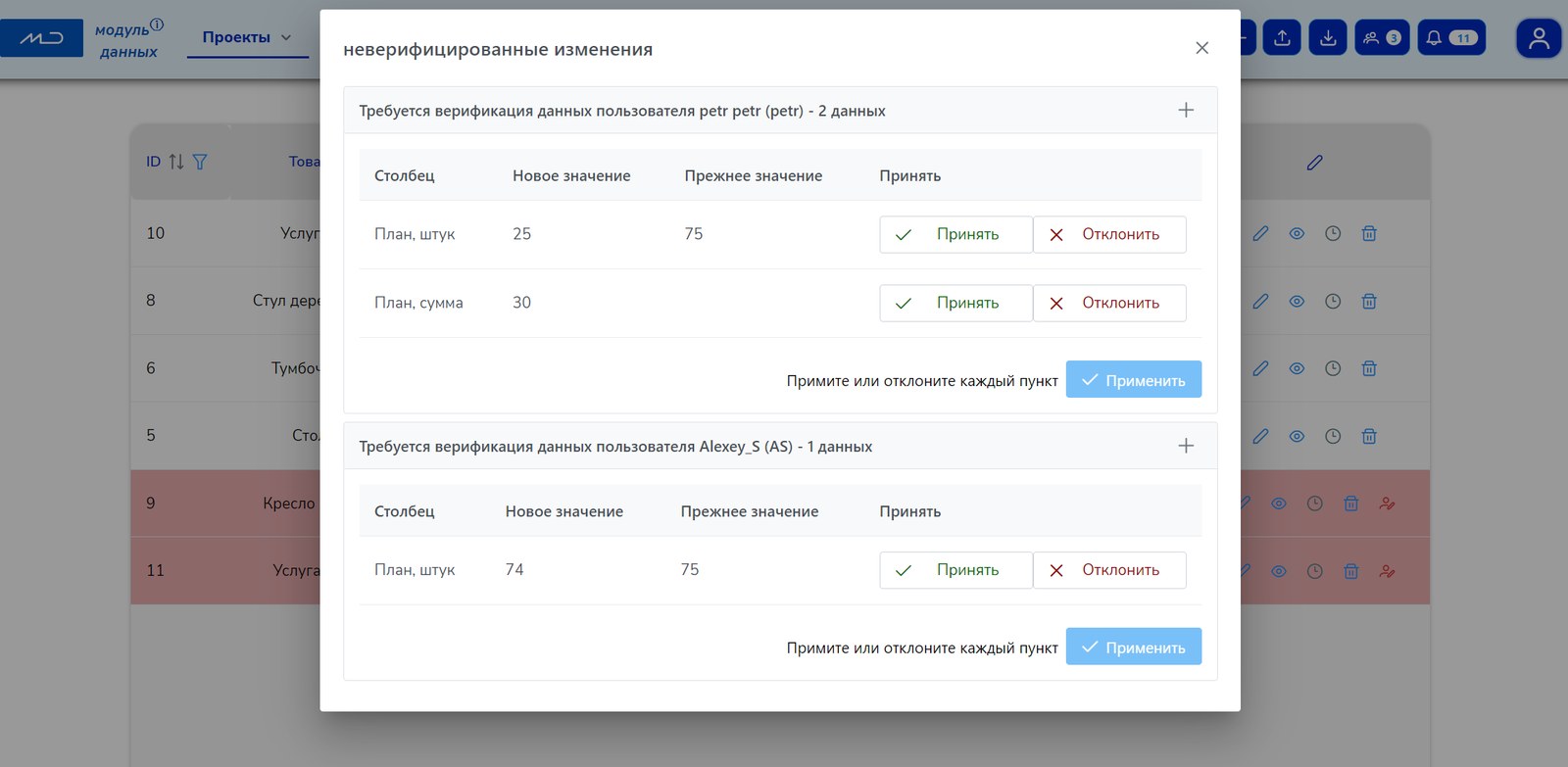The image size is (1568, 767).
Task: Open the Проекты dropdown menu
Action: pos(247,37)
